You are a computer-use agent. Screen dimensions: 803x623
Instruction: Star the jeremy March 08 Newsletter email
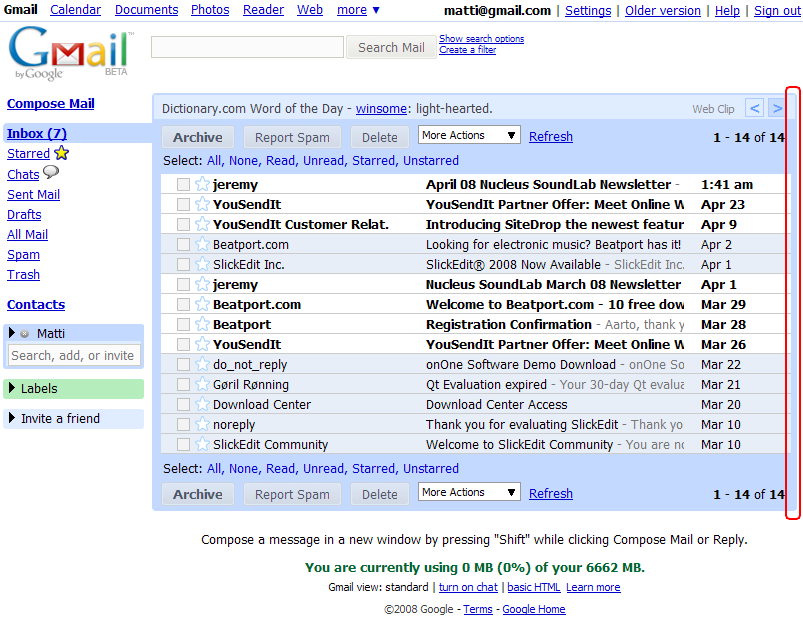(202, 284)
